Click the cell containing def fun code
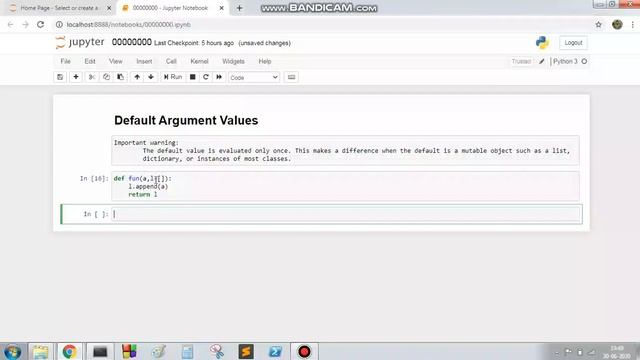Viewport: 640px width, 360px height. [345, 187]
